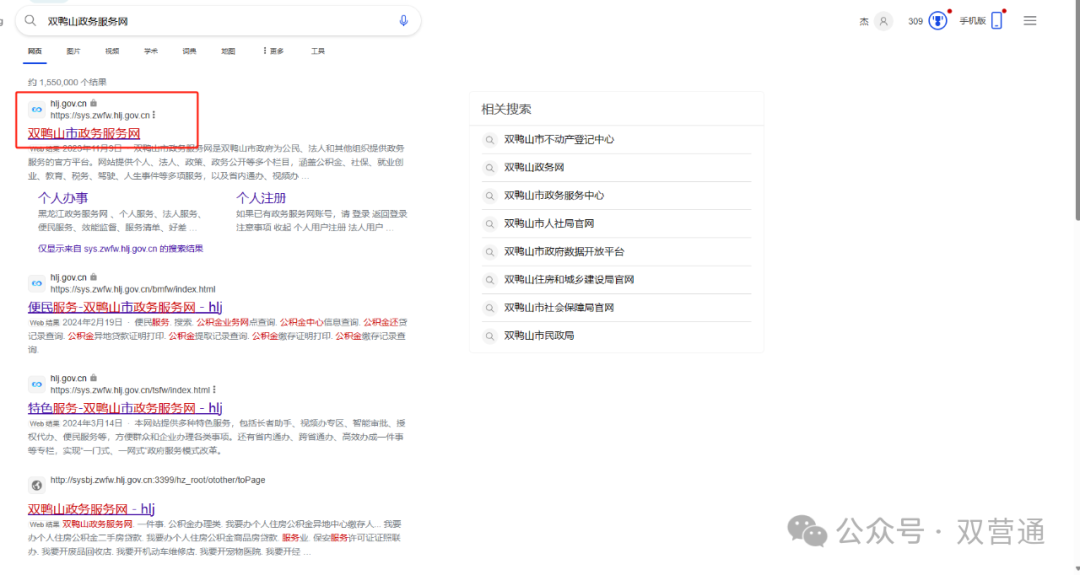Click the sysbj.zwfw.hlj.gov.cn:3399 URL text
The height and width of the screenshot is (575, 1080).
158,480
